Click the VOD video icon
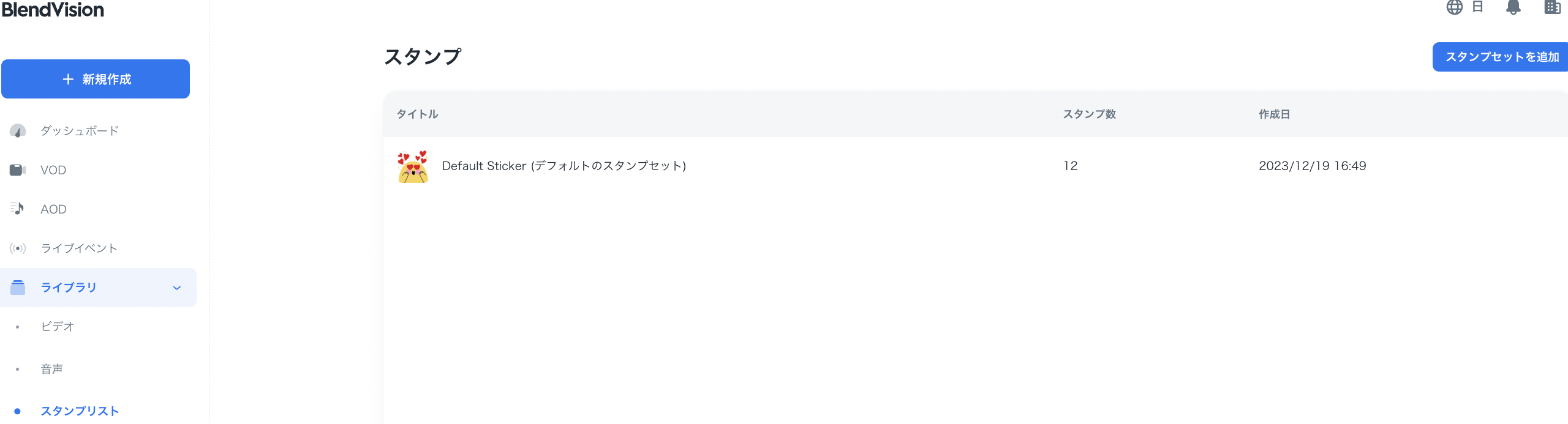 (x=18, y=170)
